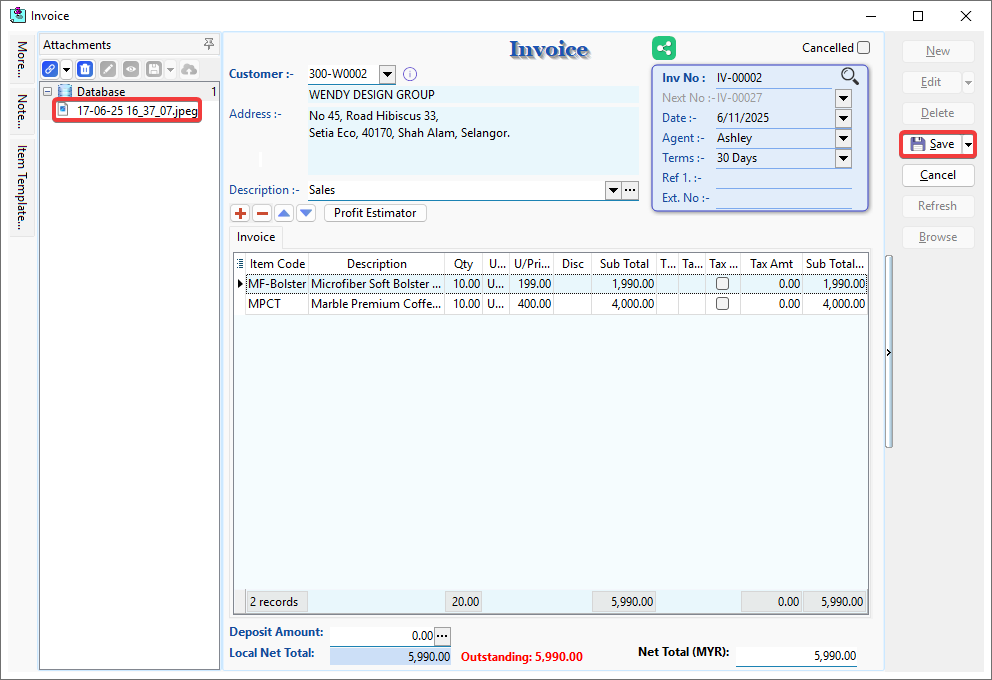Viewport: 992px width, 680px height.
Task: Click the Profit Estimator button
Action: click(375, 213)
